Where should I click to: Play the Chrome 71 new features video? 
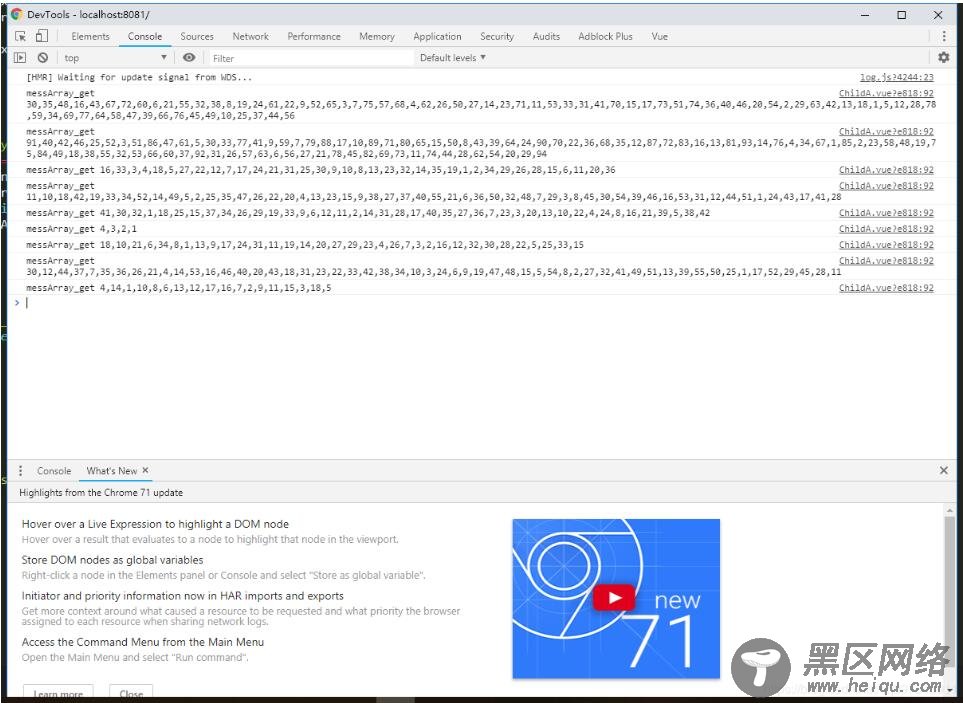[614, 598]
